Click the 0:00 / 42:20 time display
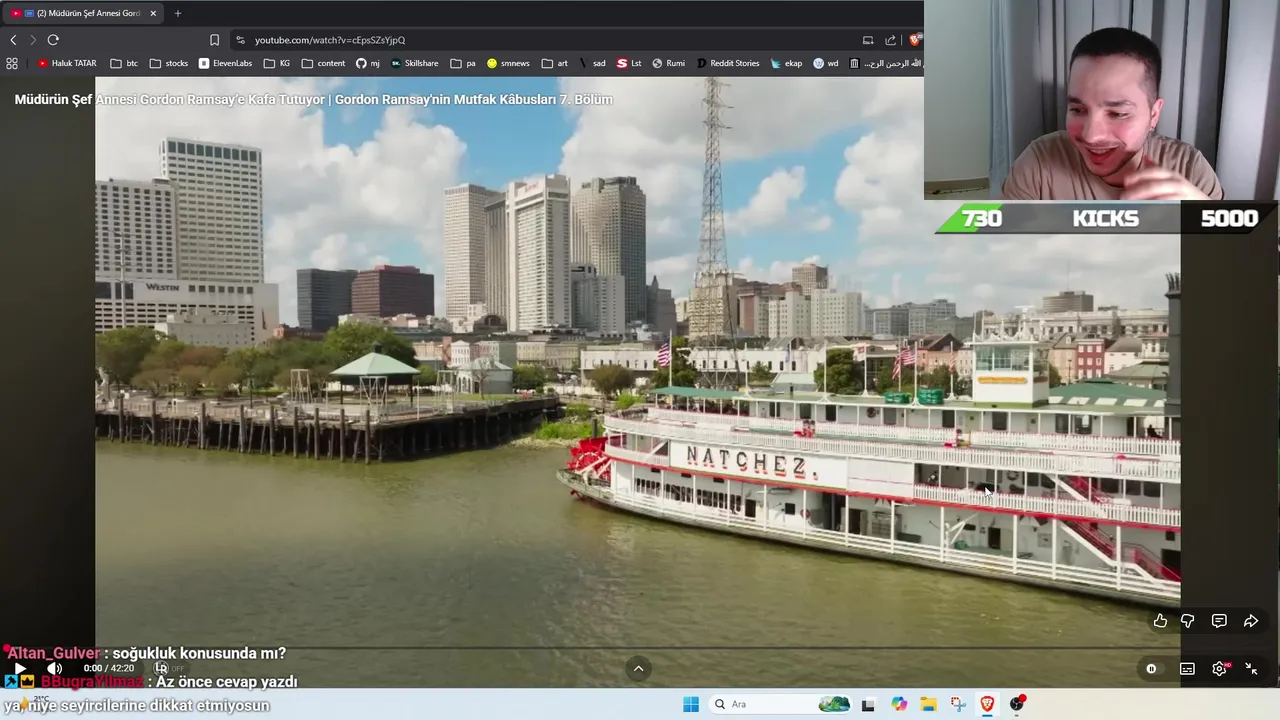 [x=108, y=668]
